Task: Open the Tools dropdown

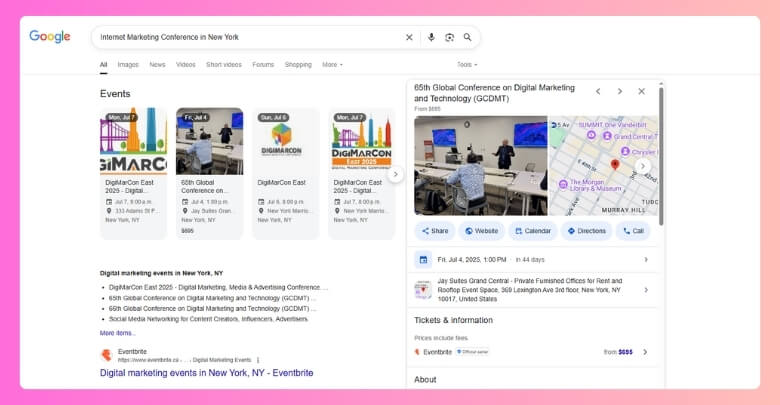Action: (x=467, y=65)
